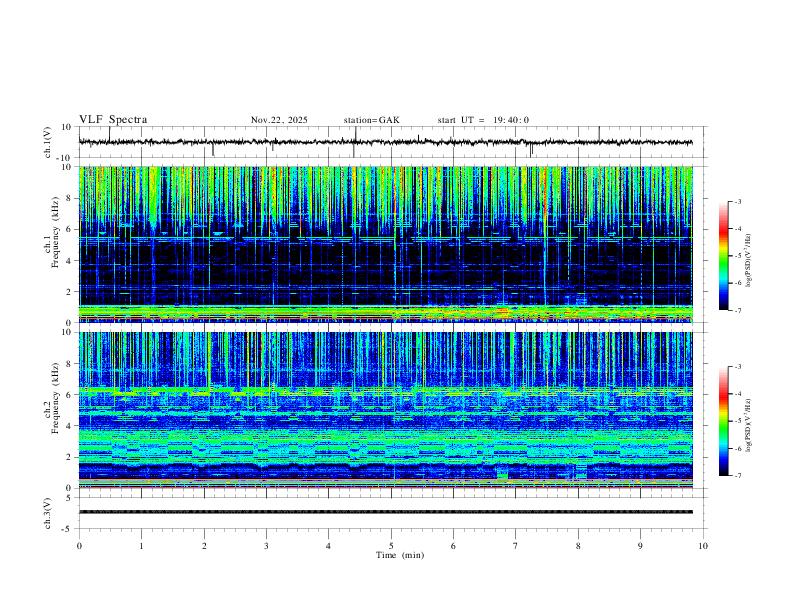Viewport: 792px width, 612px height.
Task: Select the "start UT = 19:40:0" text
Action: 483,120
